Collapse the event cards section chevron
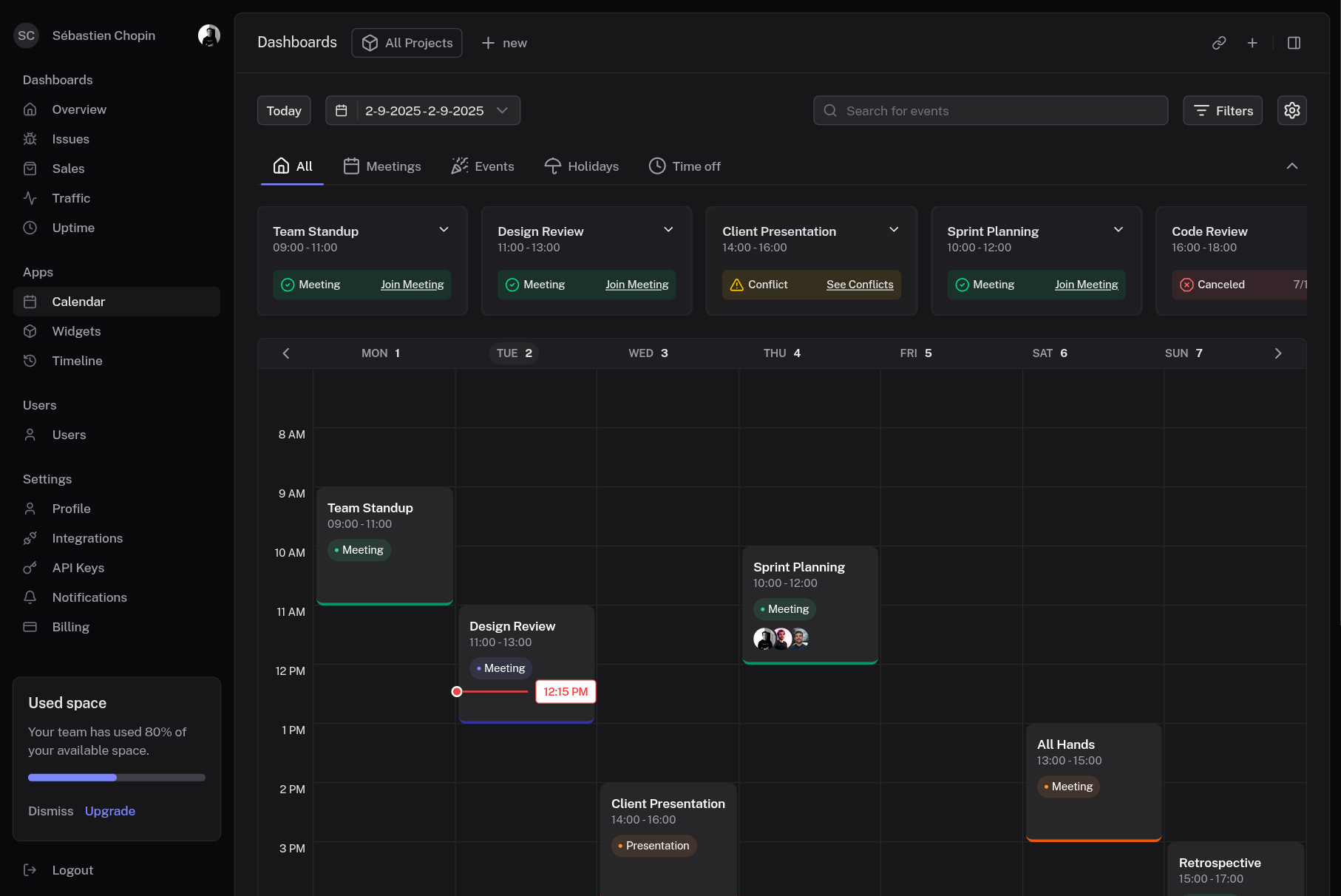Image resolution: width=1341 pixels, height=896 pixels. 1291,166
